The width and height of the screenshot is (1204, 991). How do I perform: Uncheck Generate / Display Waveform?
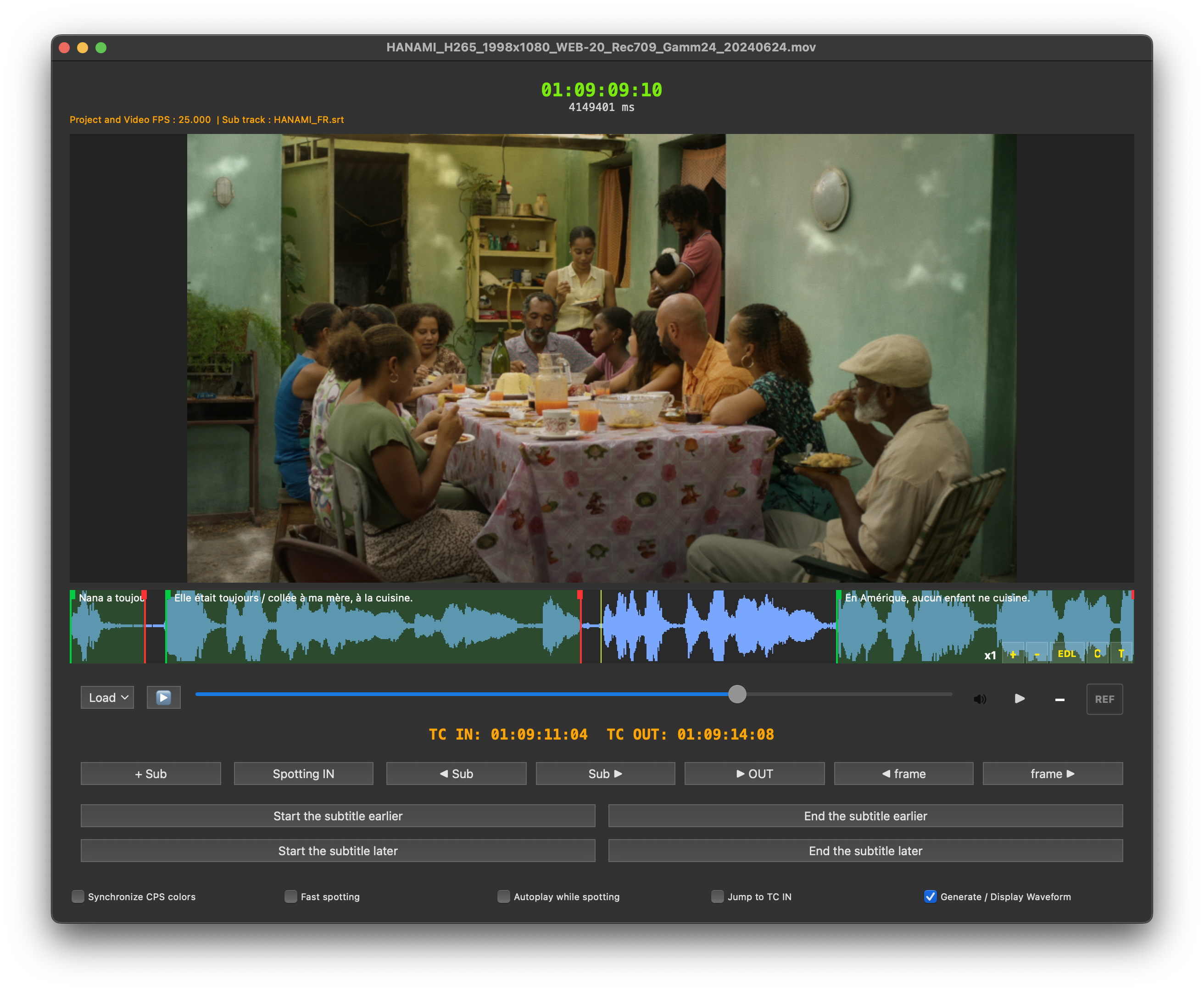pyautogui.click(x=930, y=896)
